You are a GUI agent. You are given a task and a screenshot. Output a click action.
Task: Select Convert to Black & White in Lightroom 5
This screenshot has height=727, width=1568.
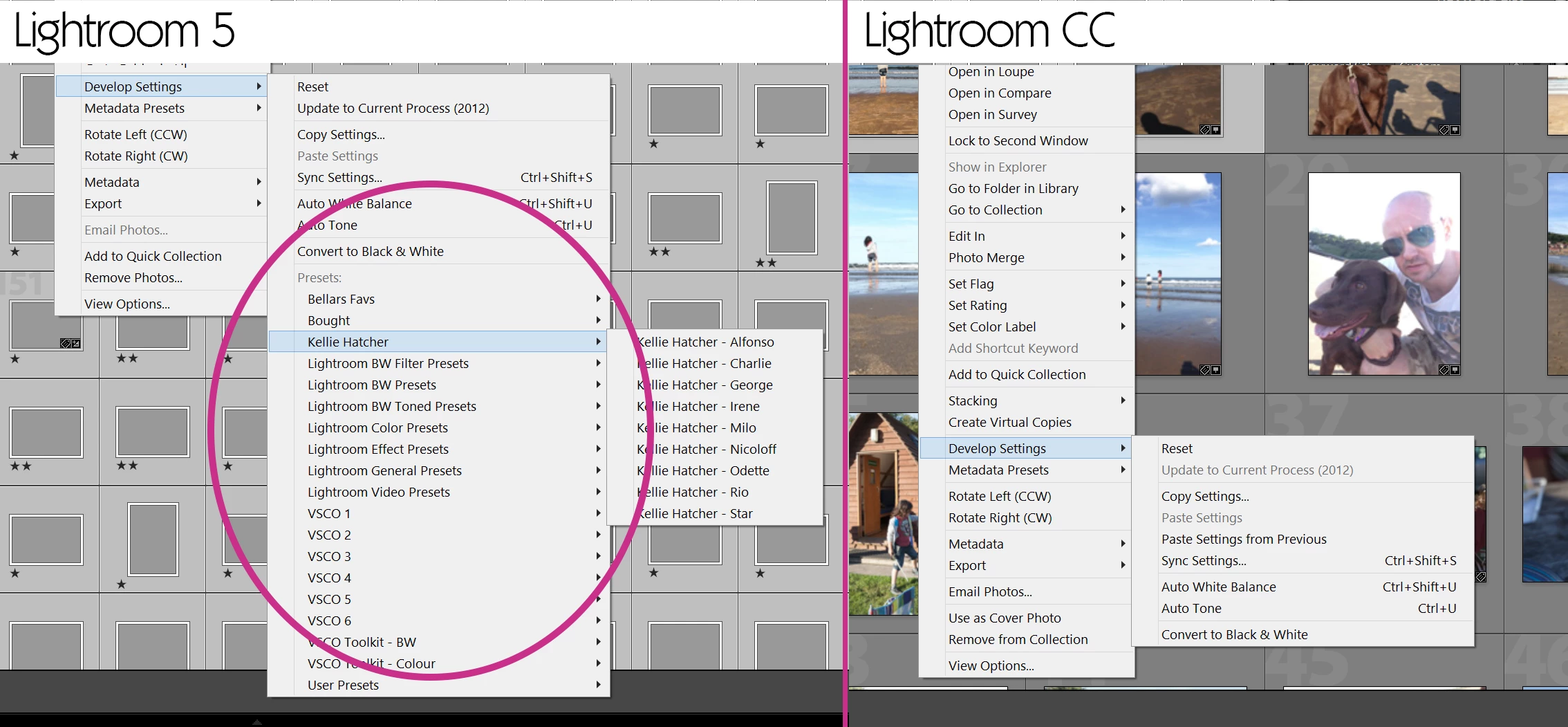coord(439,251)
